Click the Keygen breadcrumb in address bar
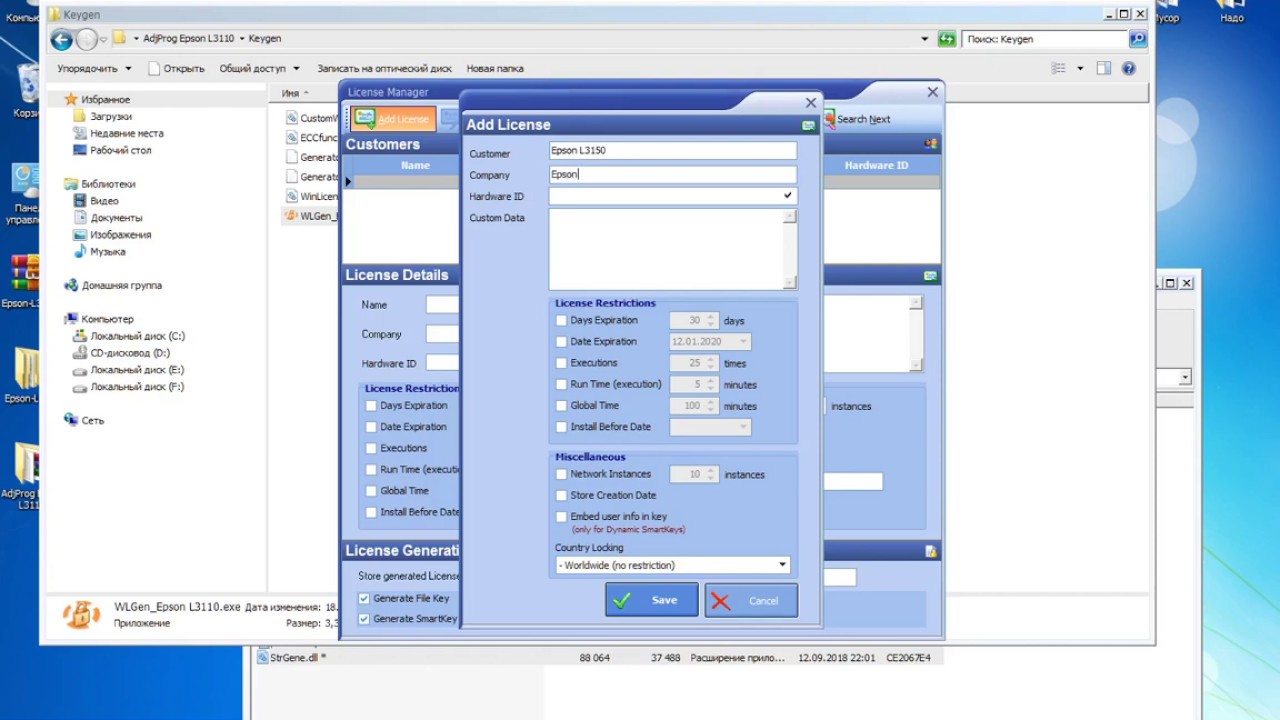The height and width of the screenshot is (720, 1280). [264, 39]
